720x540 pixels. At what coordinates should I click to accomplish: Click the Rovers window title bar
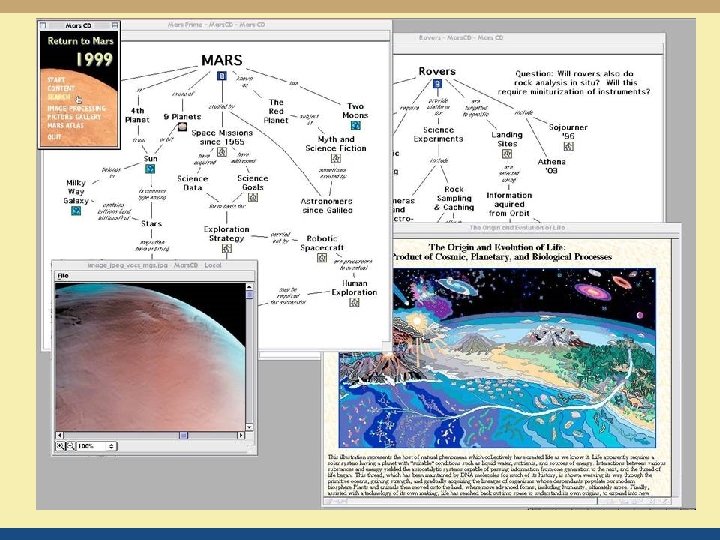[x=528, y=38]
